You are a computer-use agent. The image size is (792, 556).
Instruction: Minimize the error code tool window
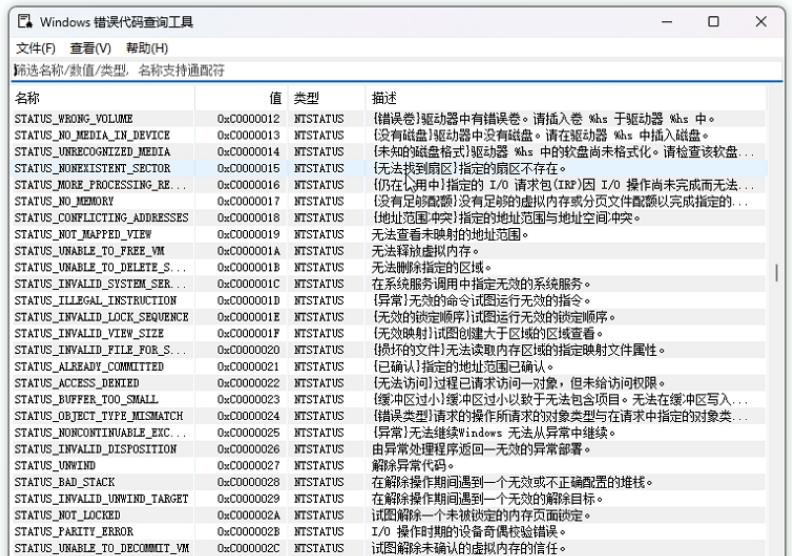pyautogui.click(x=668, y=21)
